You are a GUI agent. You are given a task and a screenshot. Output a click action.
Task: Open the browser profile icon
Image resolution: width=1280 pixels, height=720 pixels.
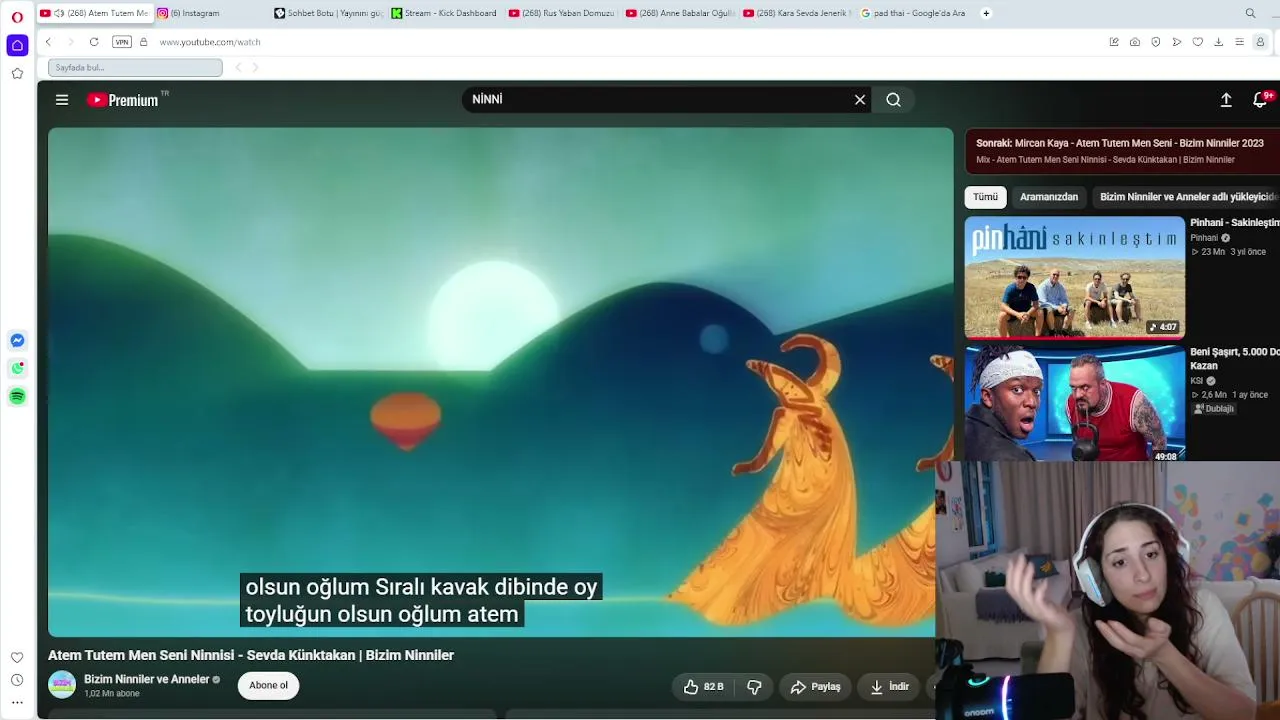coord(1260,42)
